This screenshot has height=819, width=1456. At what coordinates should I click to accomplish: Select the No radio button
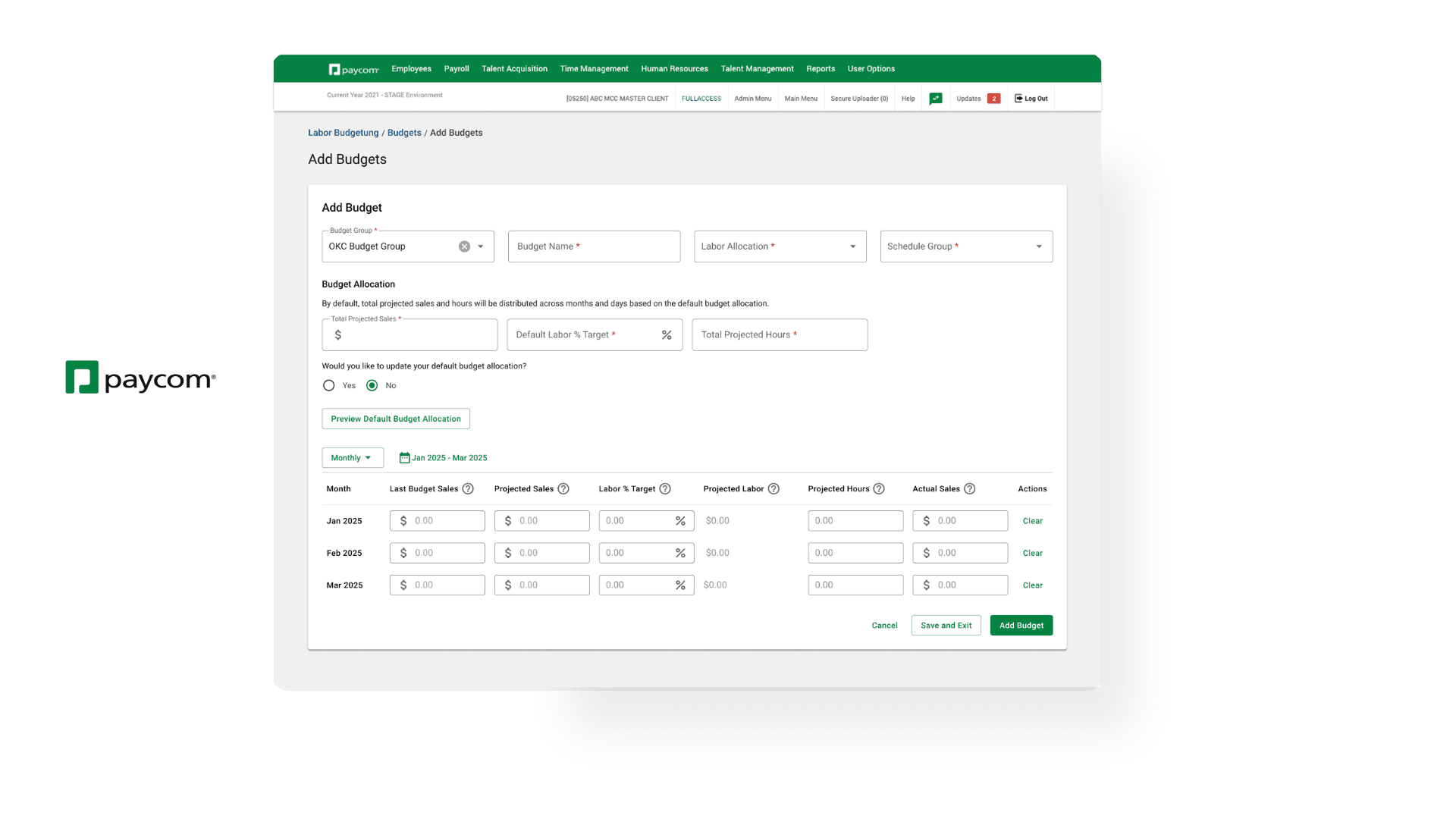[372, 385]
